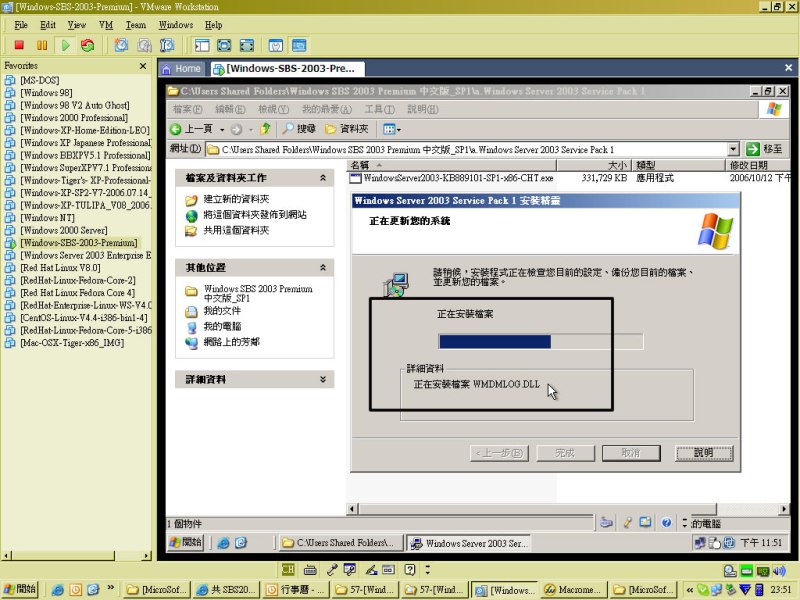
Task: Click 將這個資料夾發佈到網站 link
Action: click(255, 215)
